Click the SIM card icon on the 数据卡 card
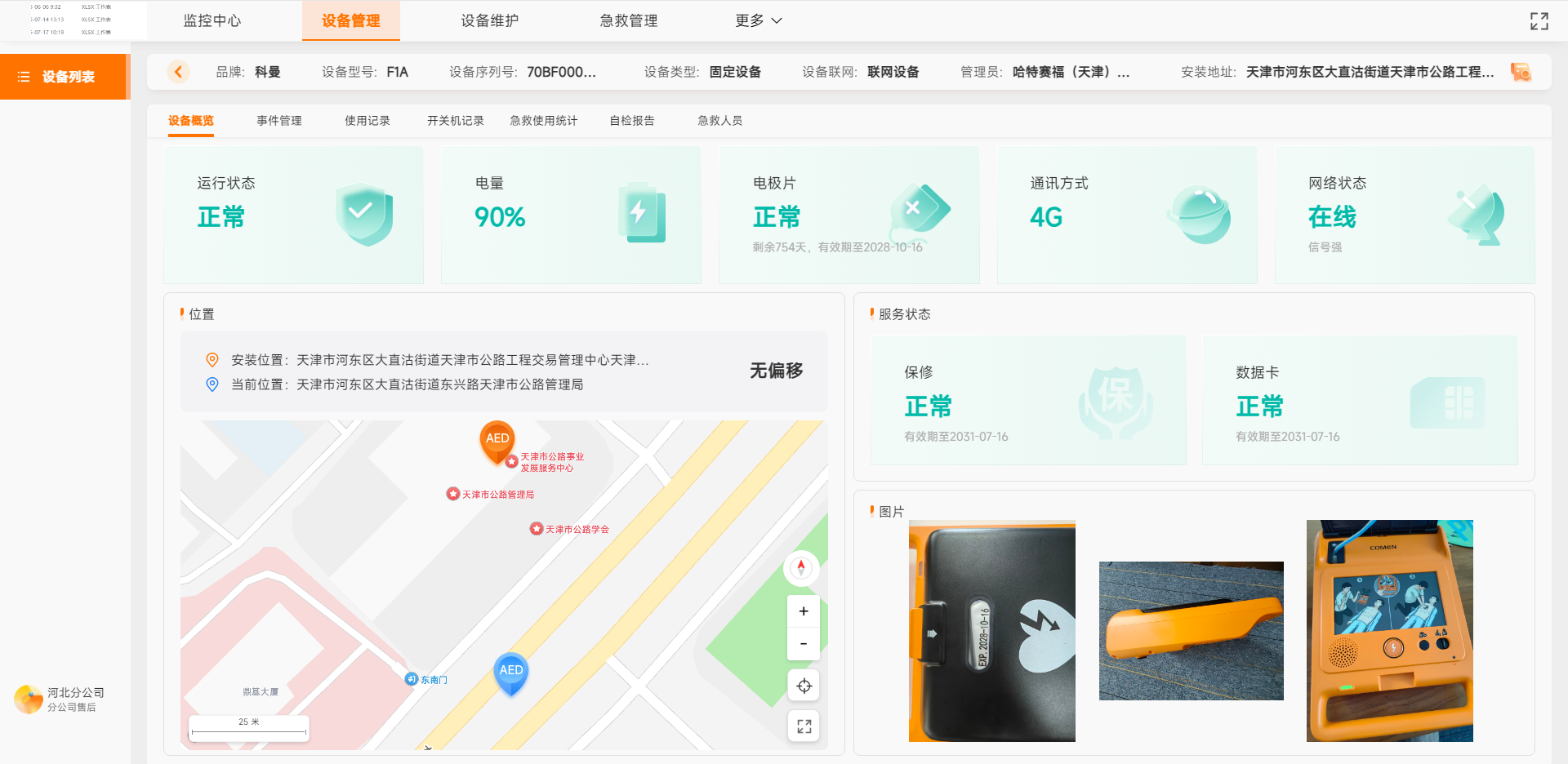Viewport: 1568px width, 764px height. (x=1448, y=402)
